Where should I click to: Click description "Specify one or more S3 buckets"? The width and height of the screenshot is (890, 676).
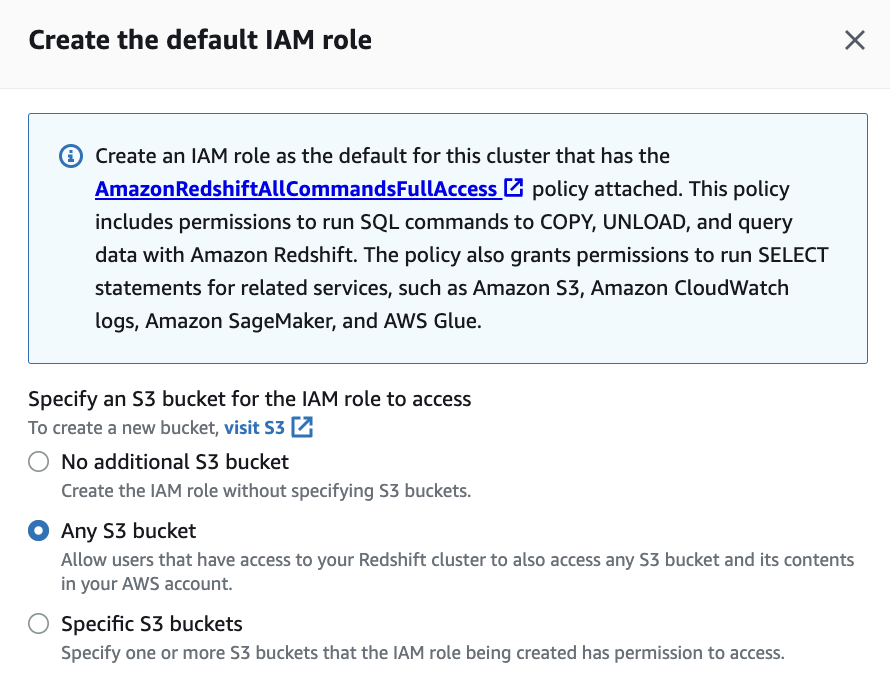[422, 654]
